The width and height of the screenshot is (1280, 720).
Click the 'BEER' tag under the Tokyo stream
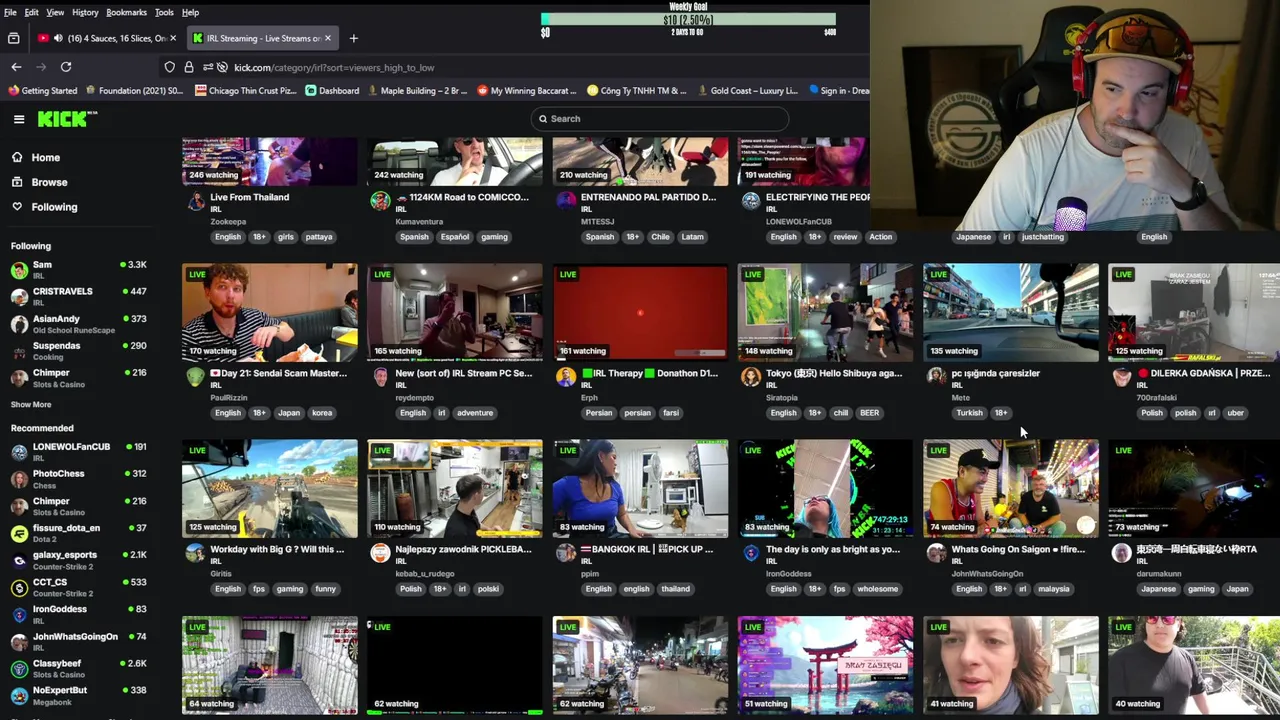click(869, 413)
